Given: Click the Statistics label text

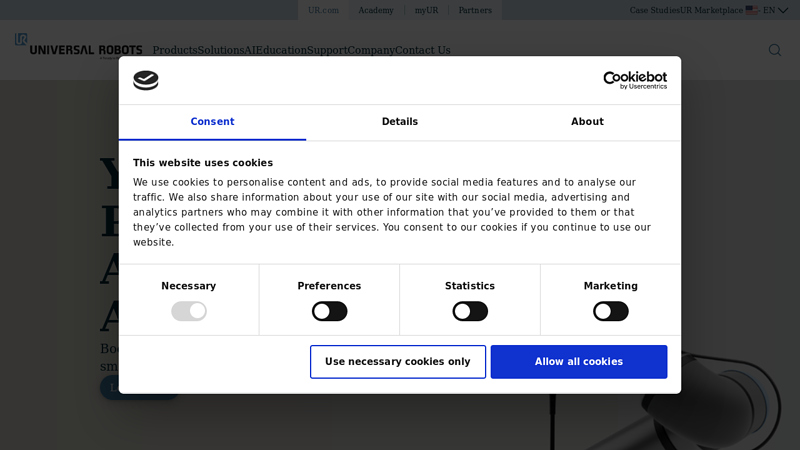Looking at the screenshot, I should pos(470,286).
